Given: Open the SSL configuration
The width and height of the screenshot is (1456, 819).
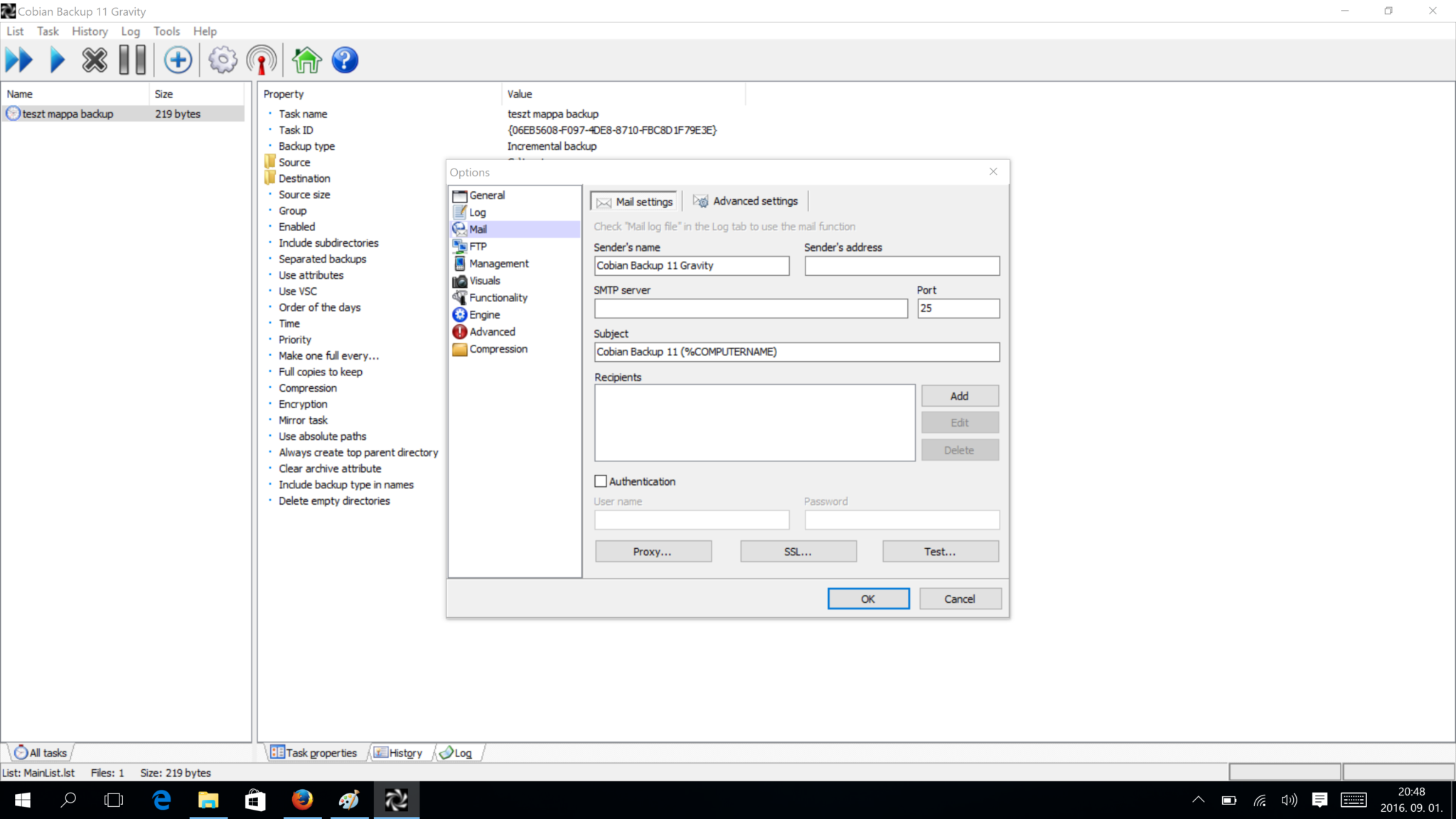Looking at the screenshot, I should [x=798, y=551].
